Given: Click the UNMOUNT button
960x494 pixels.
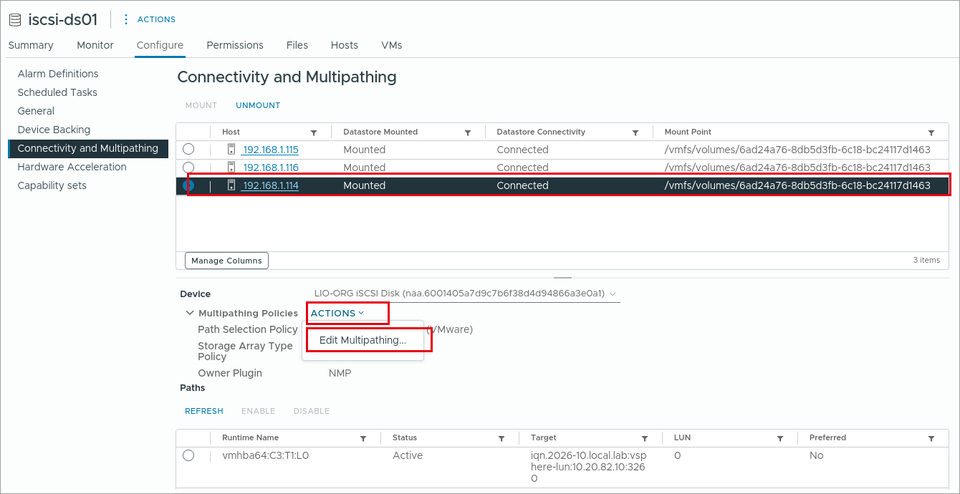Looking at the screenshot, I should 258,105.
